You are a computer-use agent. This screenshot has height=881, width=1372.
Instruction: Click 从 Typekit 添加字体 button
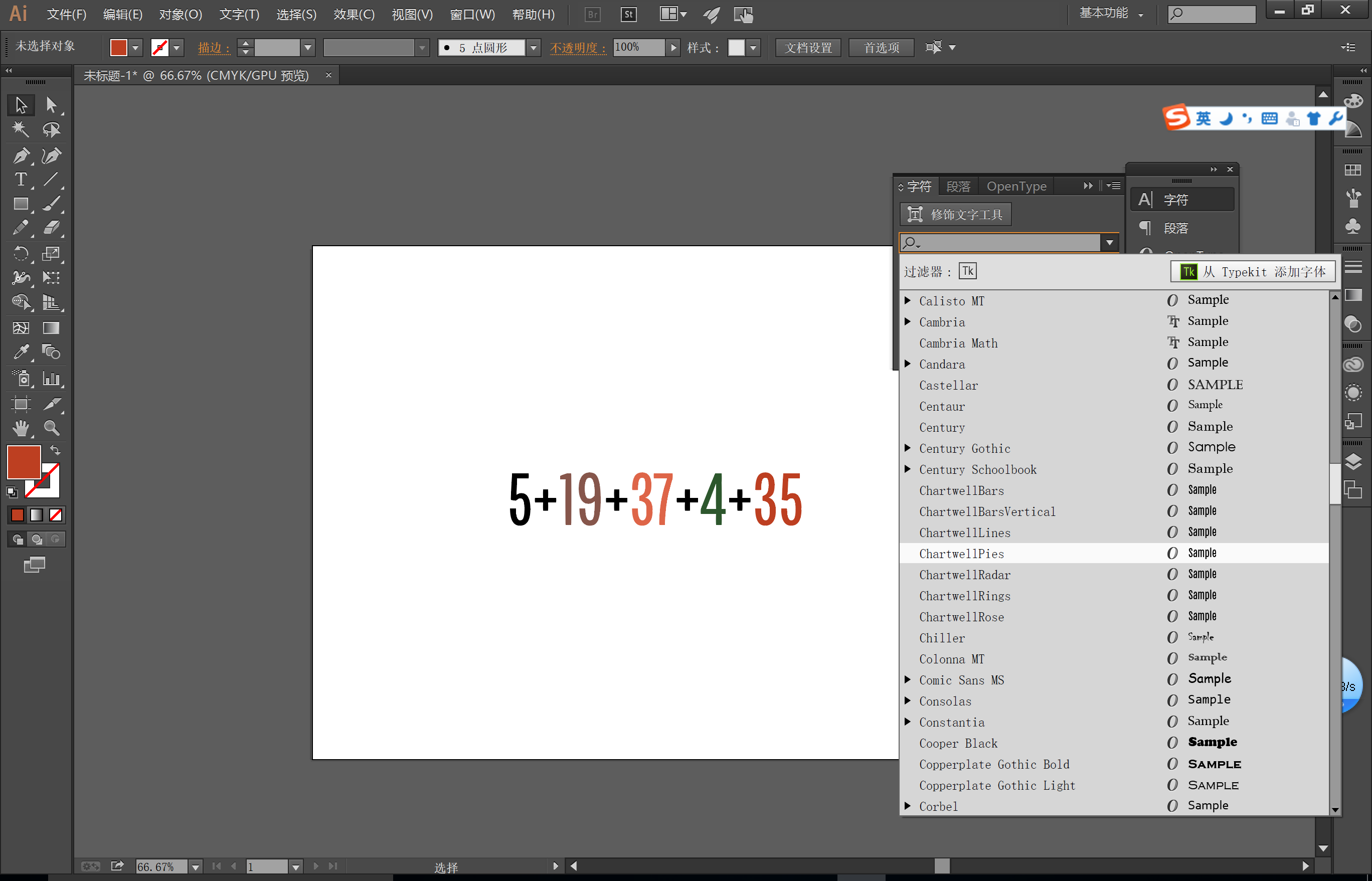pyautogui.click(x=1253, y=272)
